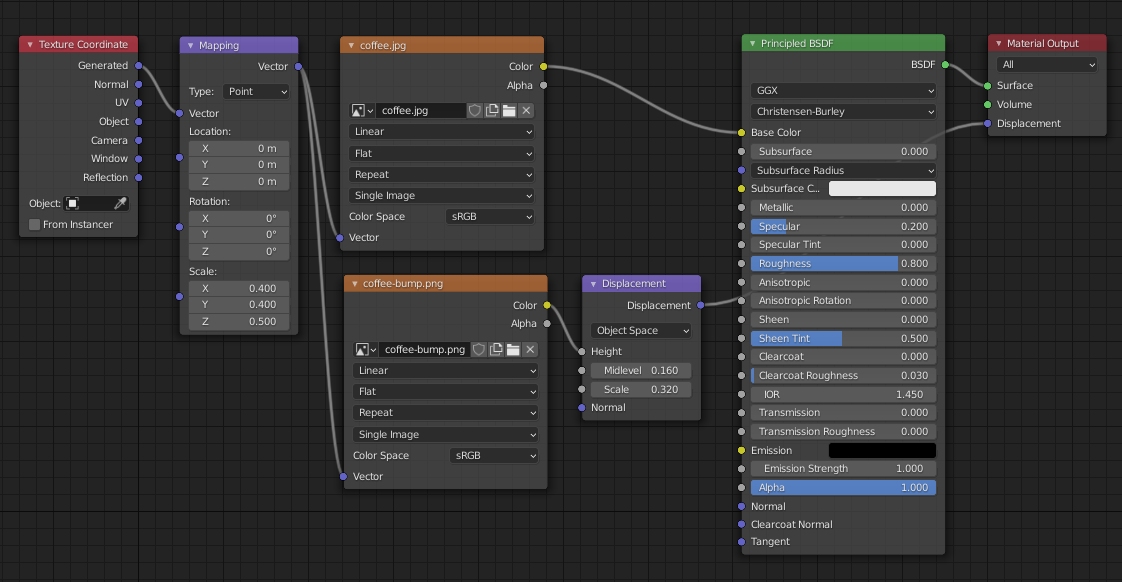
Task: Open the GGX distribution dropdown
Action: pyautogui.click(x=843, y=90)
